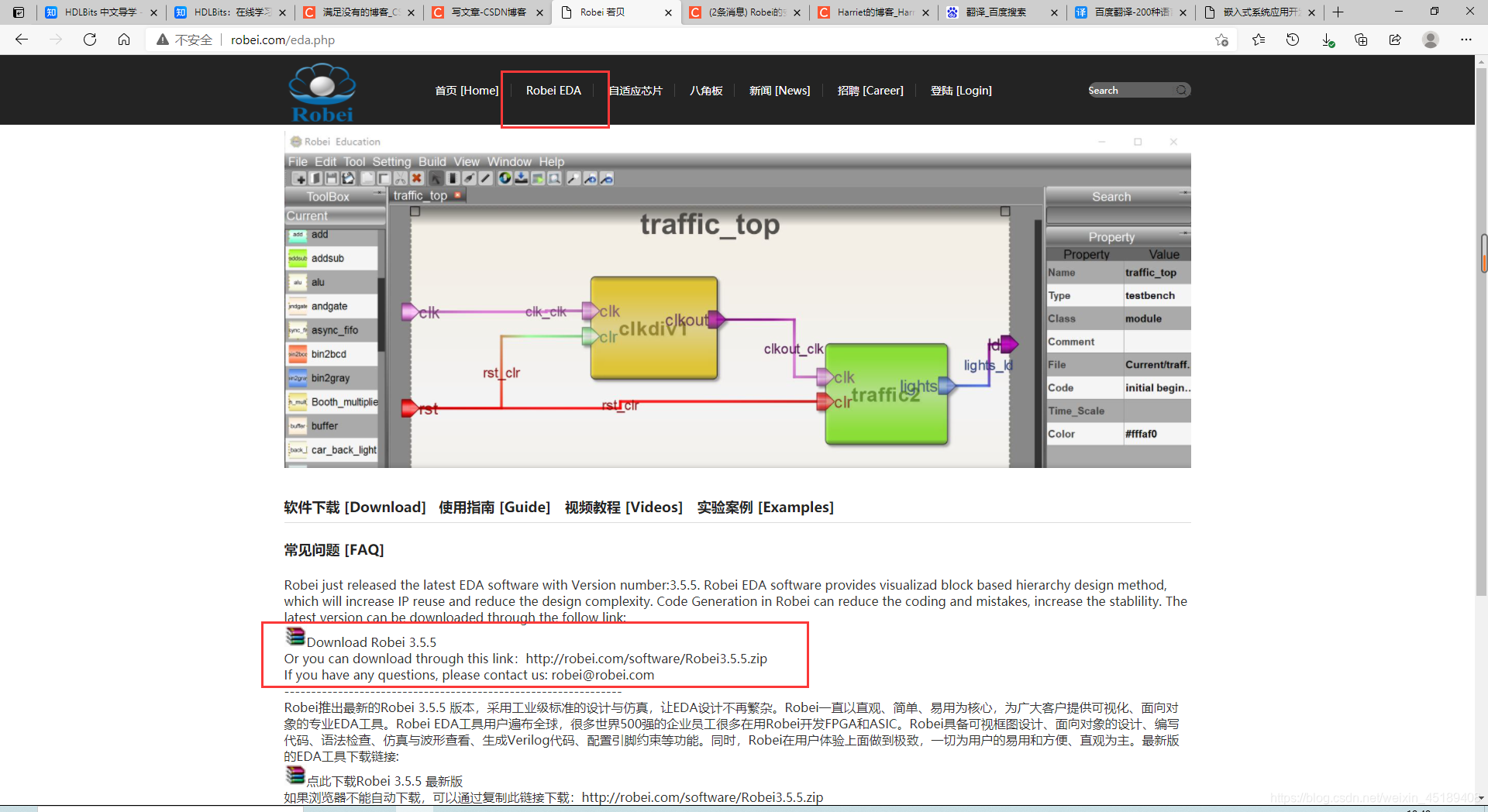Open browsing history
The width and height of the screenshot is (1488, 812).
[1293, 40]
